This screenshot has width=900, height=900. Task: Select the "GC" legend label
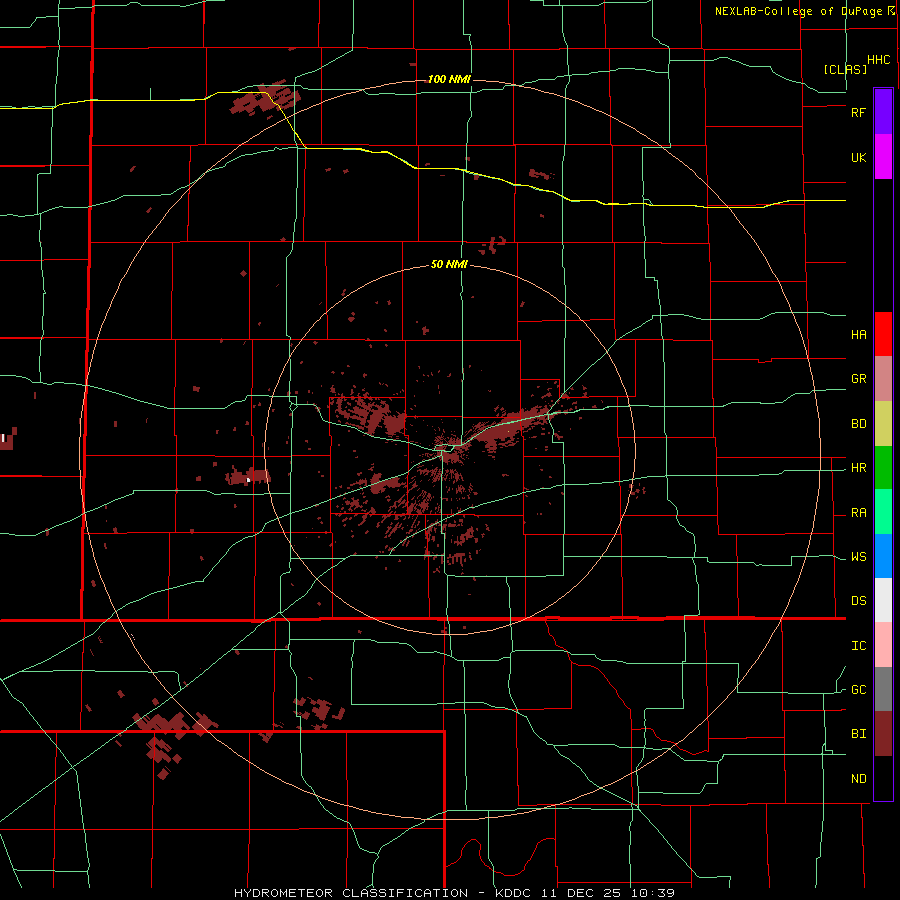858,690
